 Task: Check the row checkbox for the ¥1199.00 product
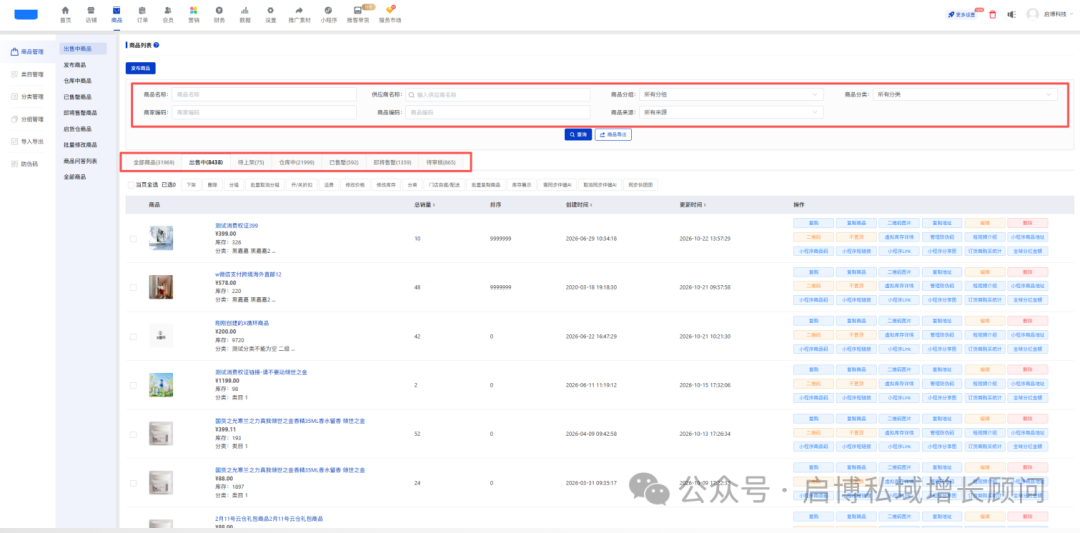[133, 385]
